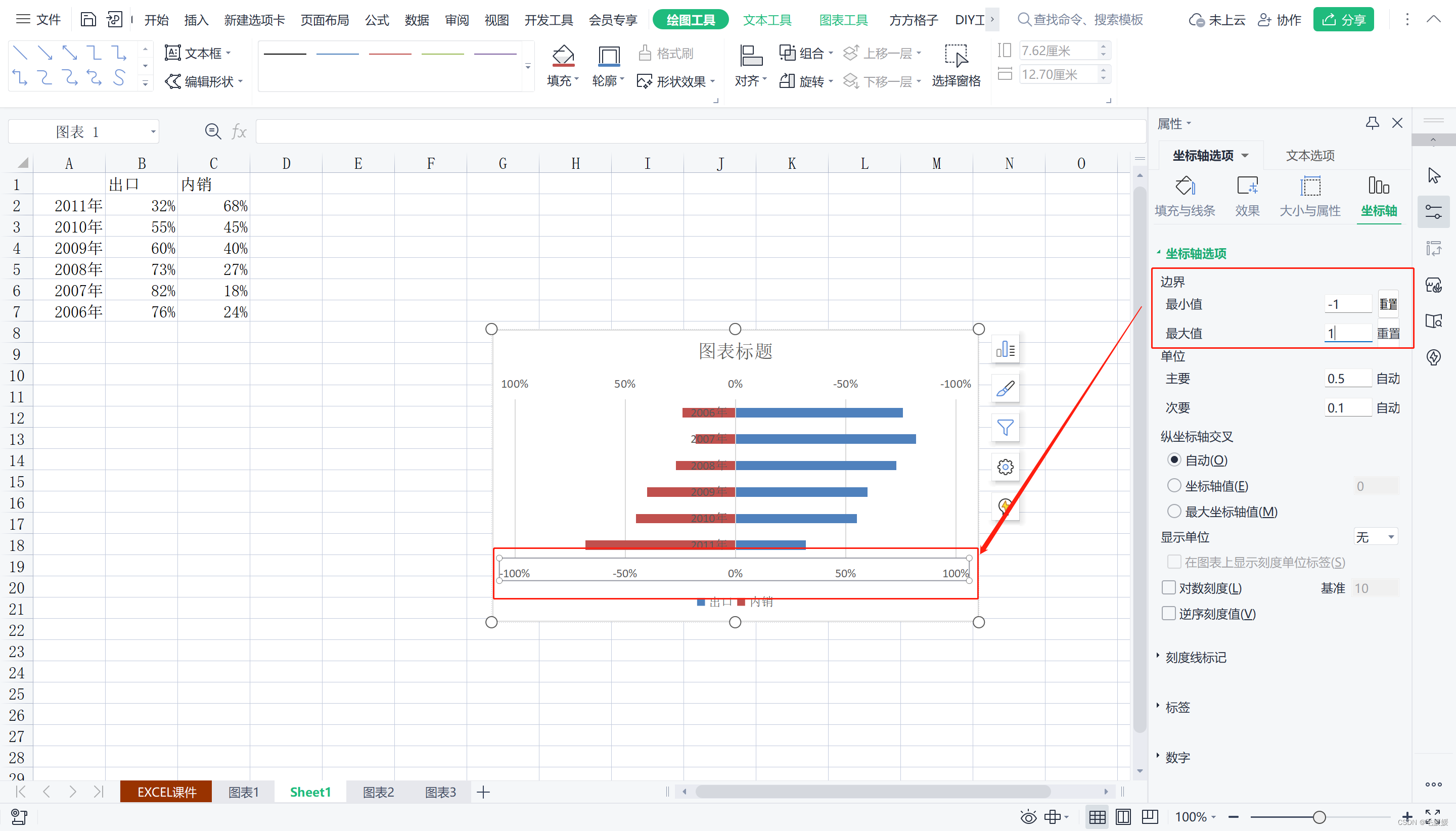Open the 大小与属性 panel tab
The image size is (1456, 831).
(x=1310, y=197)
